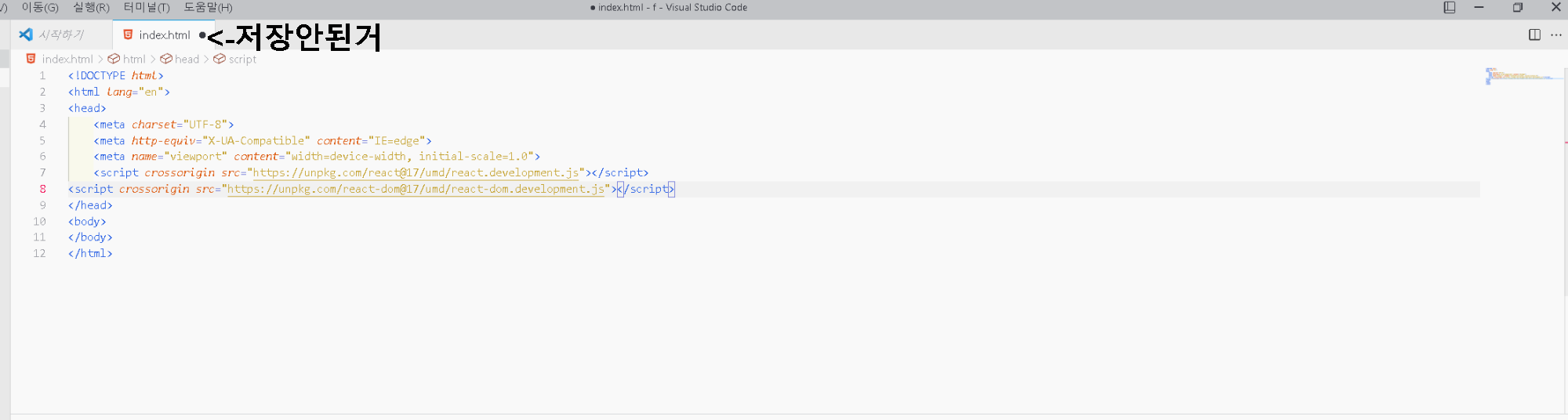Click the head breadcrumb segment

tap(187, 59)
